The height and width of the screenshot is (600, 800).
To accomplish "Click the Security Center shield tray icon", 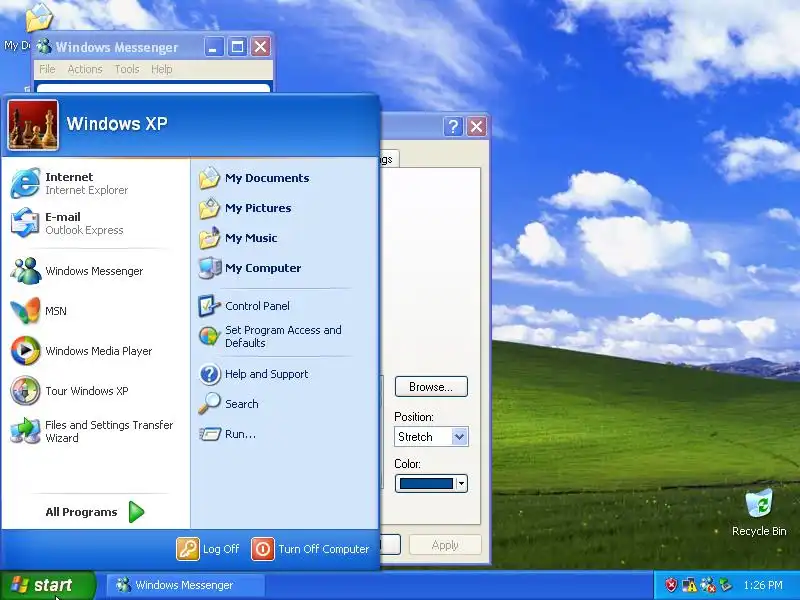I will (670, 585).
